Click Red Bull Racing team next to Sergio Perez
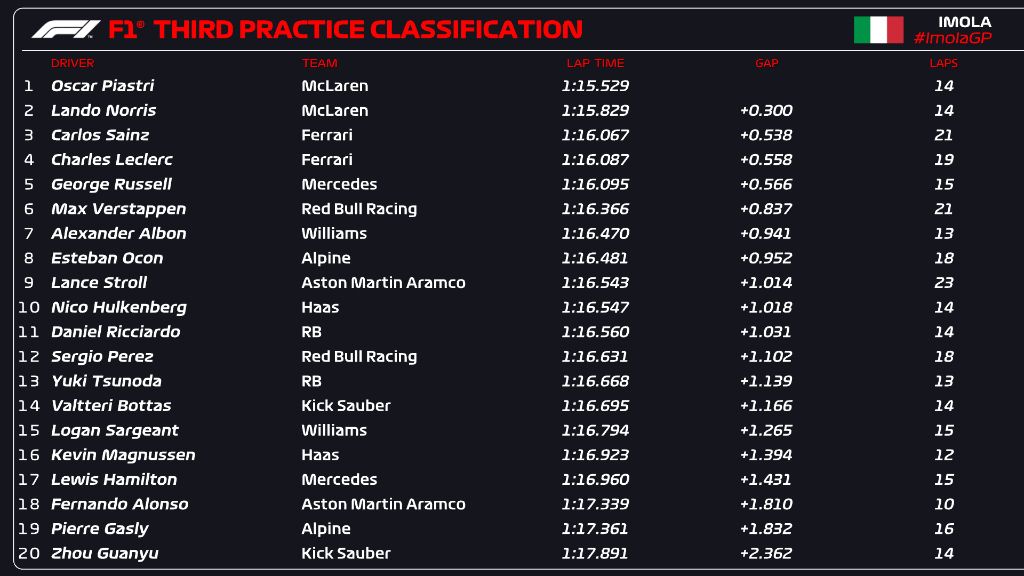1024x576 pixels. (x=359, y=357)
